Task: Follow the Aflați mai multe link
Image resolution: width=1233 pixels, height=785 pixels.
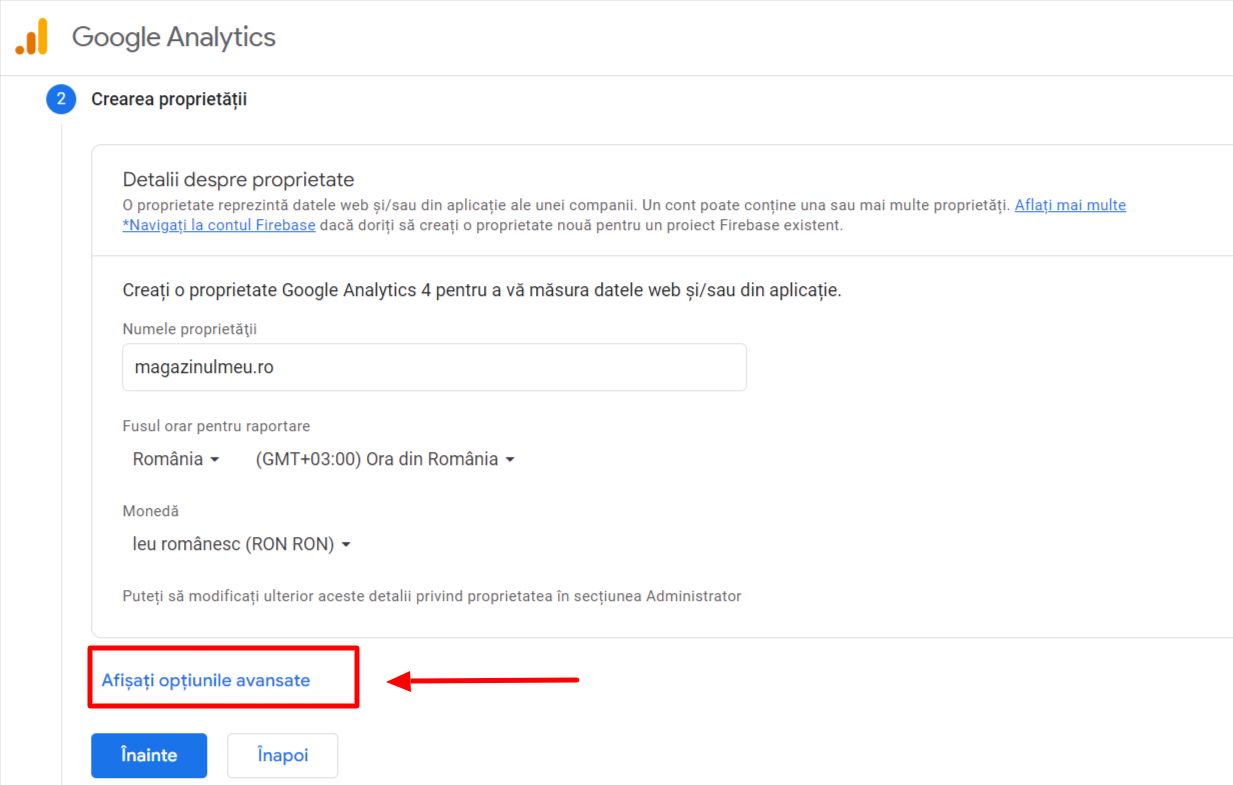Action: [x=1070, y=205]
